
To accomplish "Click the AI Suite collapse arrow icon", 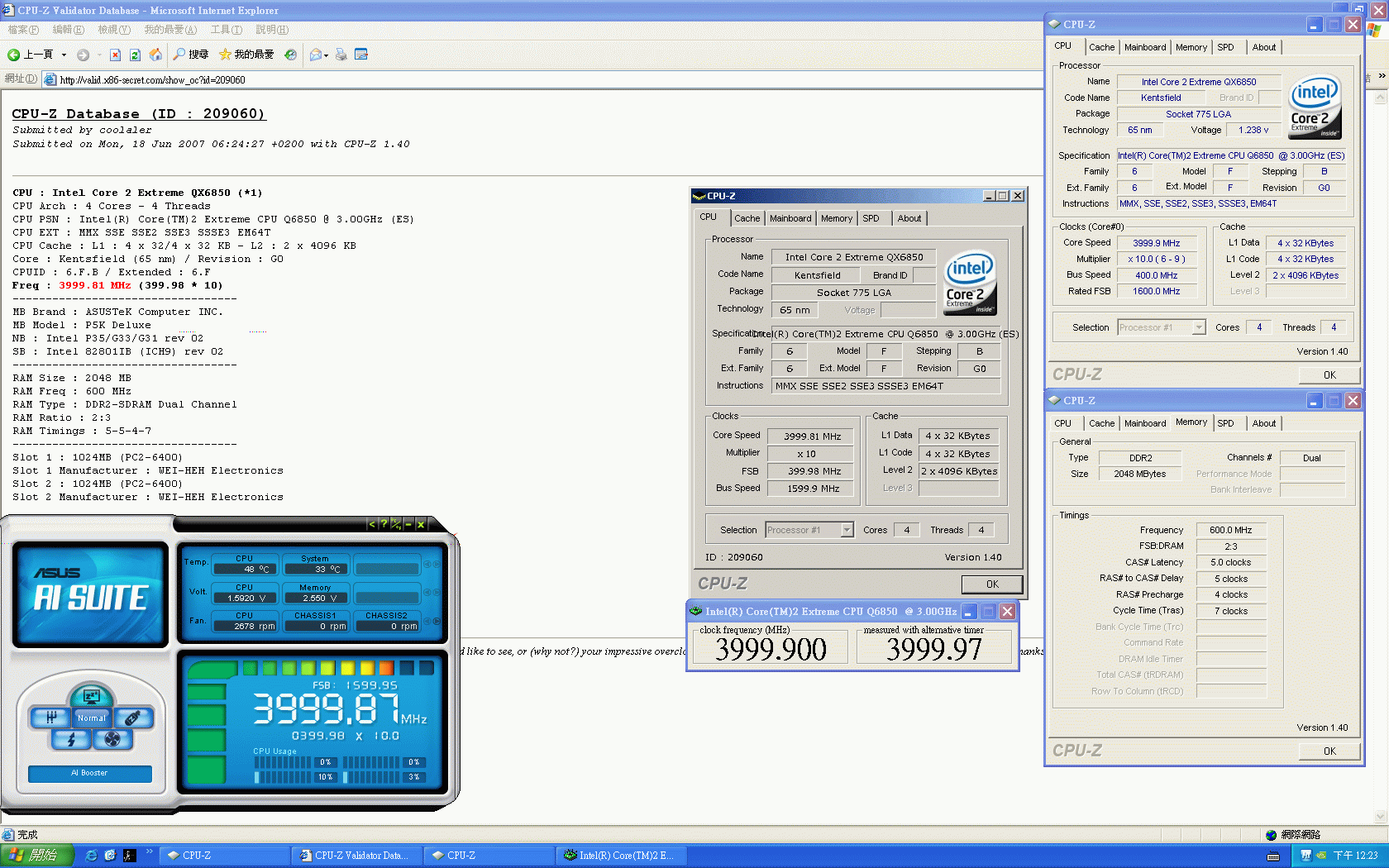I will tap(372, 524).
